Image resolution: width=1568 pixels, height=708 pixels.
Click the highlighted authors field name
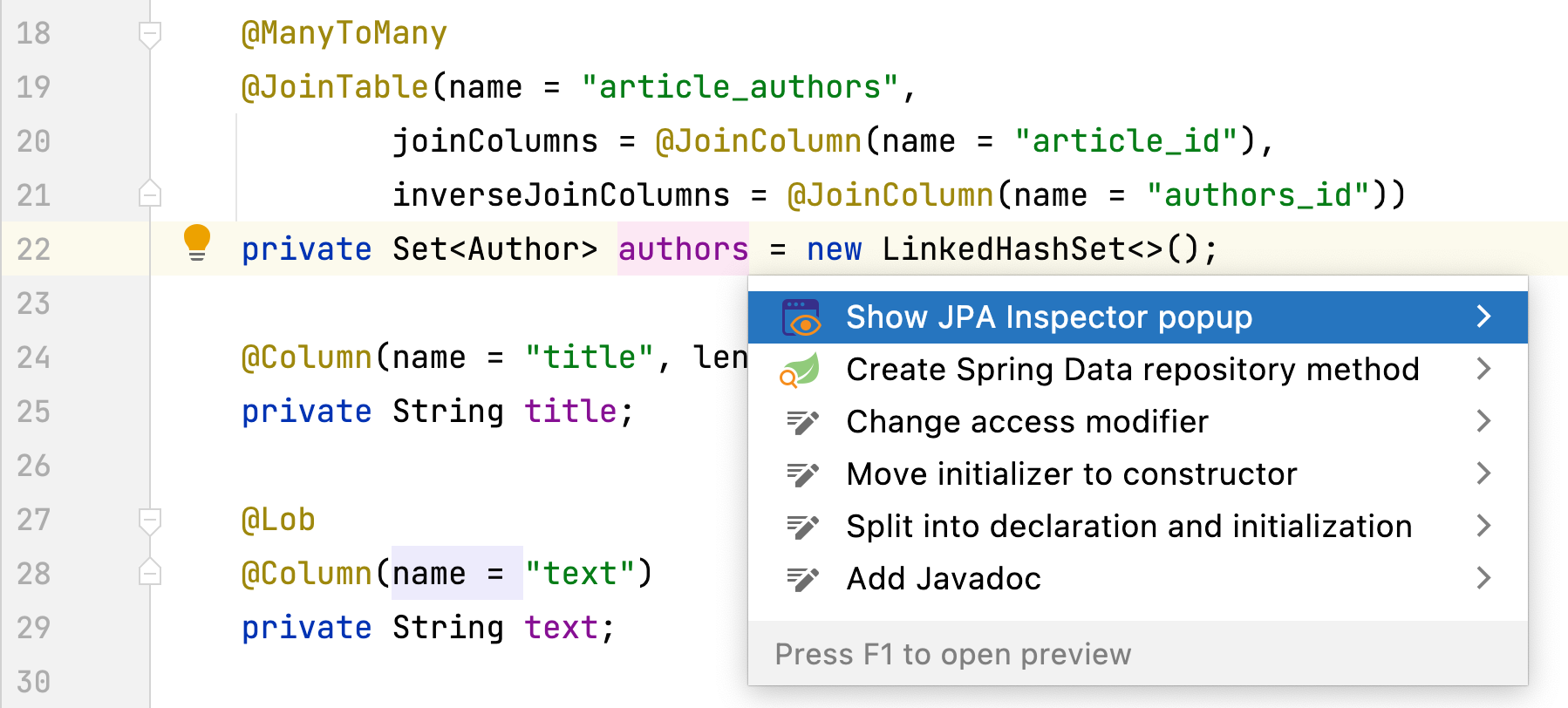tap(683, 249)
